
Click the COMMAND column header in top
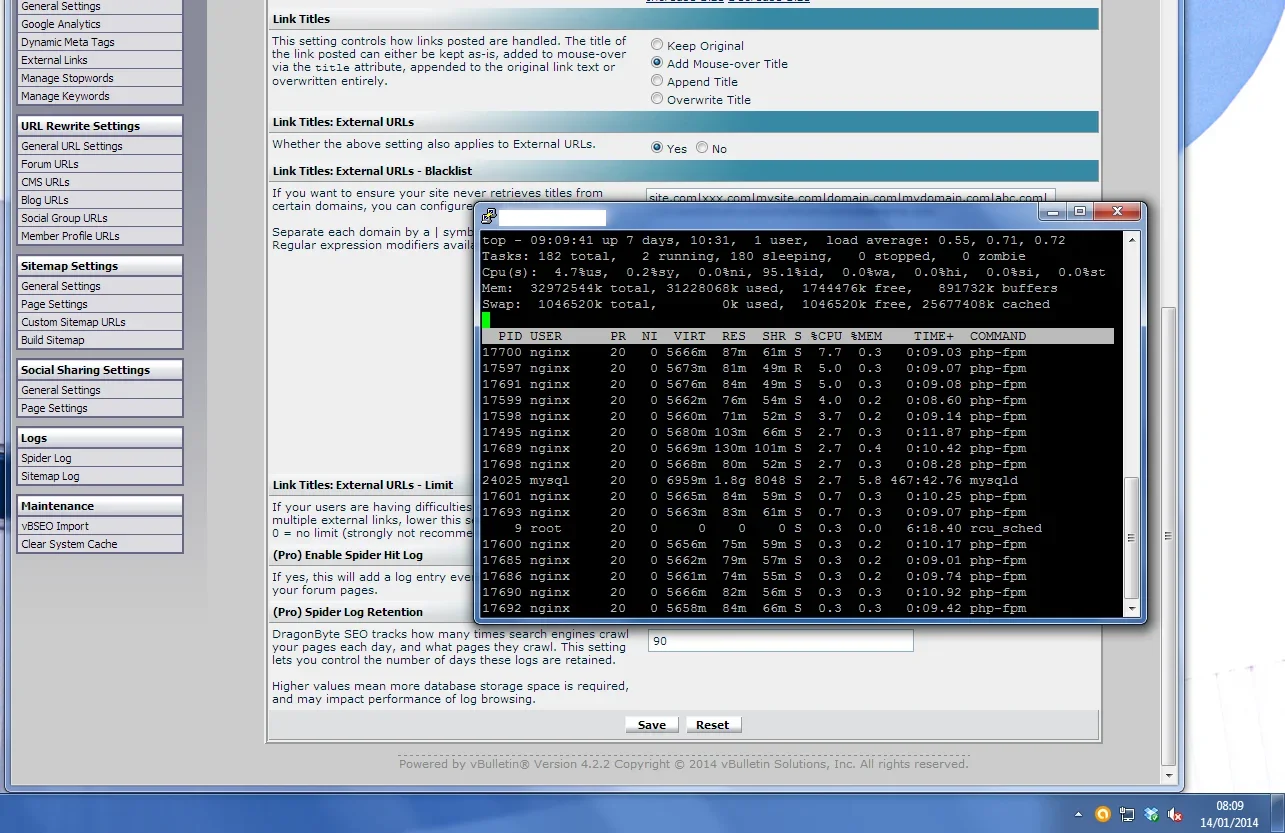[998, 336]
